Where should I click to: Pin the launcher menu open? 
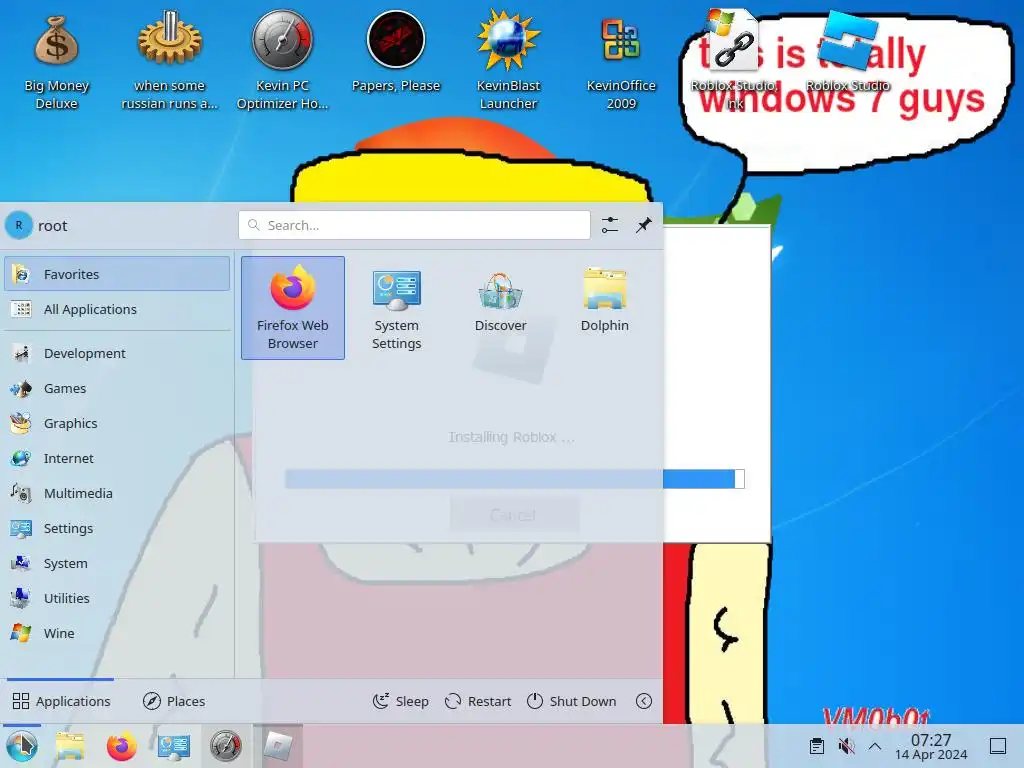(x=643, y=225)
